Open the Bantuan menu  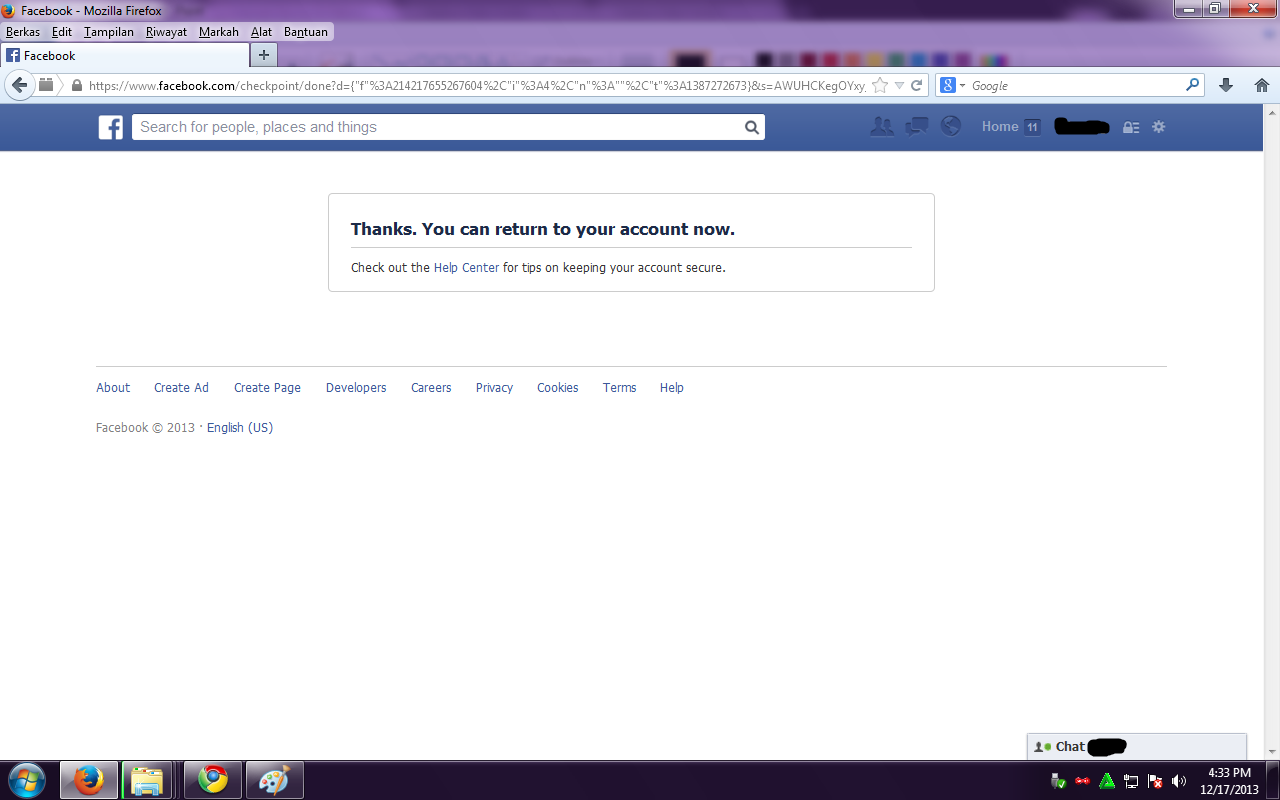pos(306,32)
